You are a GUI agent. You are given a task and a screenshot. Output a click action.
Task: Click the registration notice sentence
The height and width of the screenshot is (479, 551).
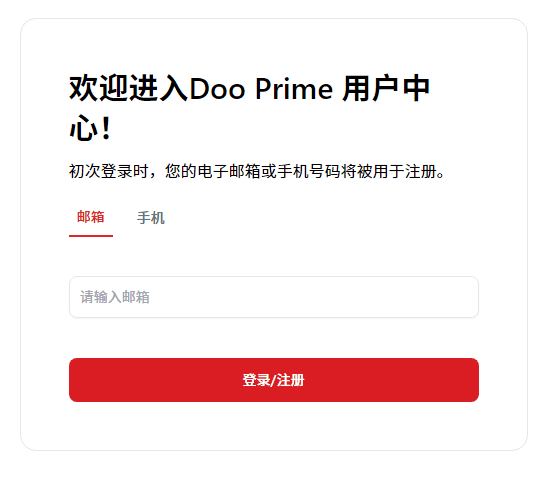257,171
